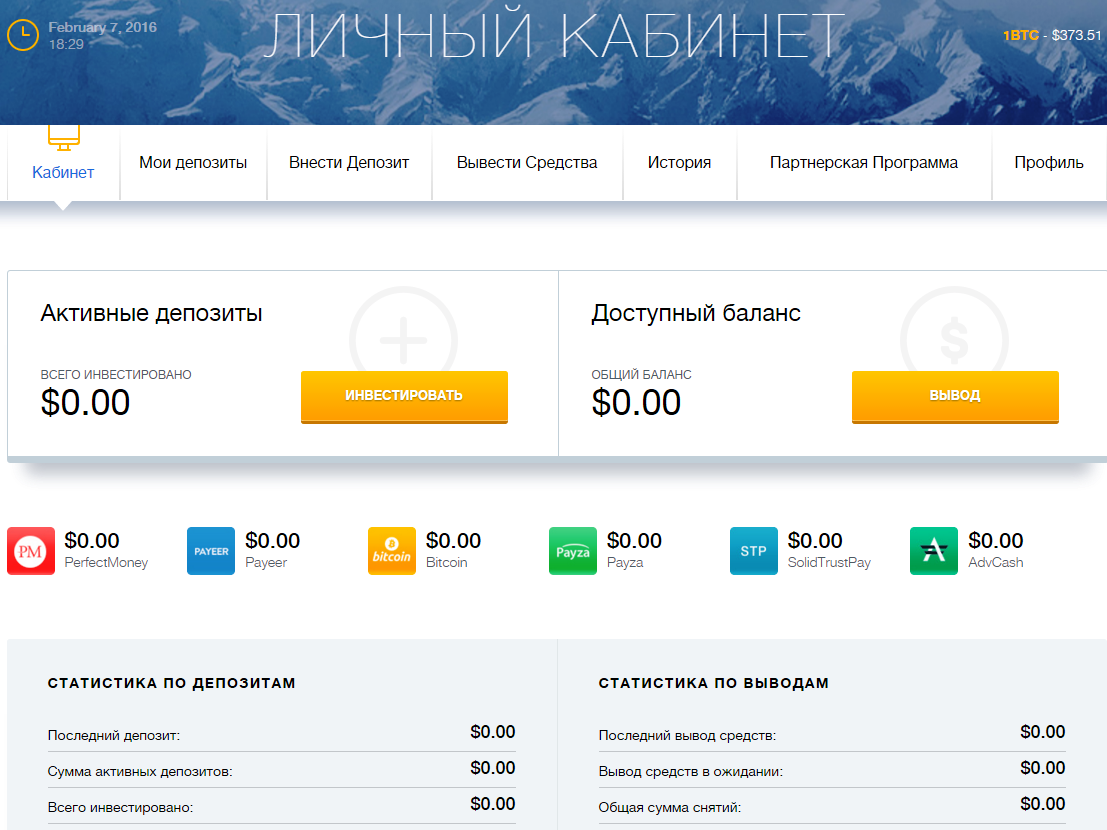Open the История tab
The width and height of the screenshot is (1107, 830).
[x=679, y=163]
